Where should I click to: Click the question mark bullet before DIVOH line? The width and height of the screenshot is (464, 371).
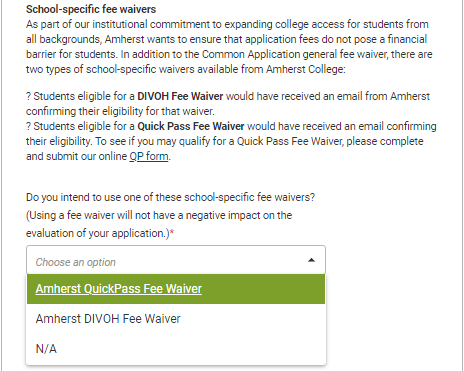pyautogui.click(x=28, y=96)
